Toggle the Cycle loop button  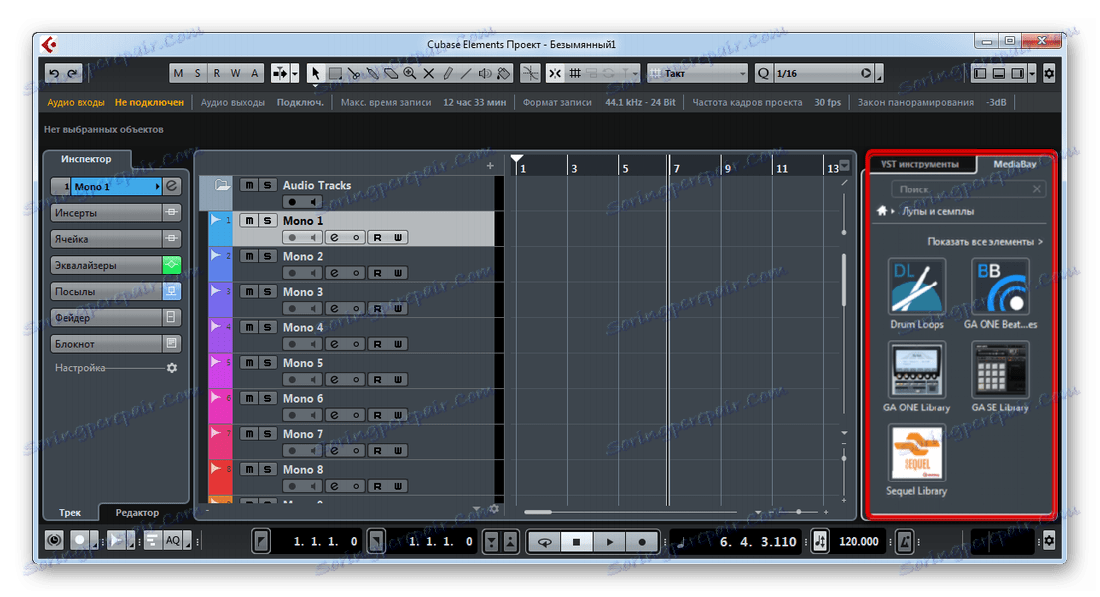(544, 542)
